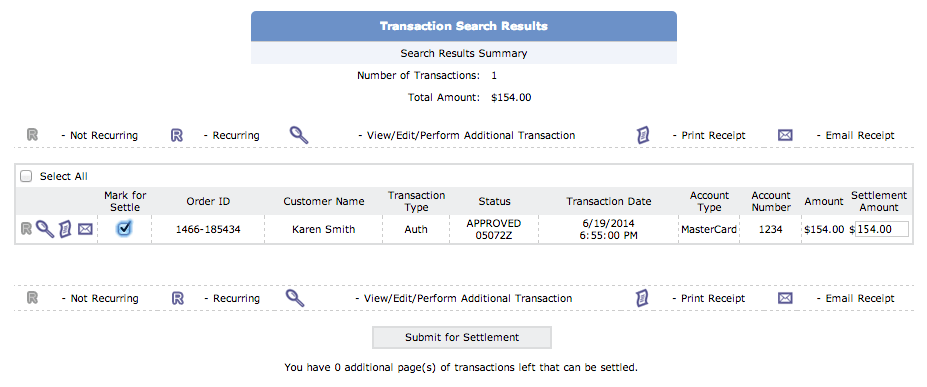Viewport: 927px width, 387px height.
Task: Click top legend Print Receipt icon
Action: click(643, 135)
